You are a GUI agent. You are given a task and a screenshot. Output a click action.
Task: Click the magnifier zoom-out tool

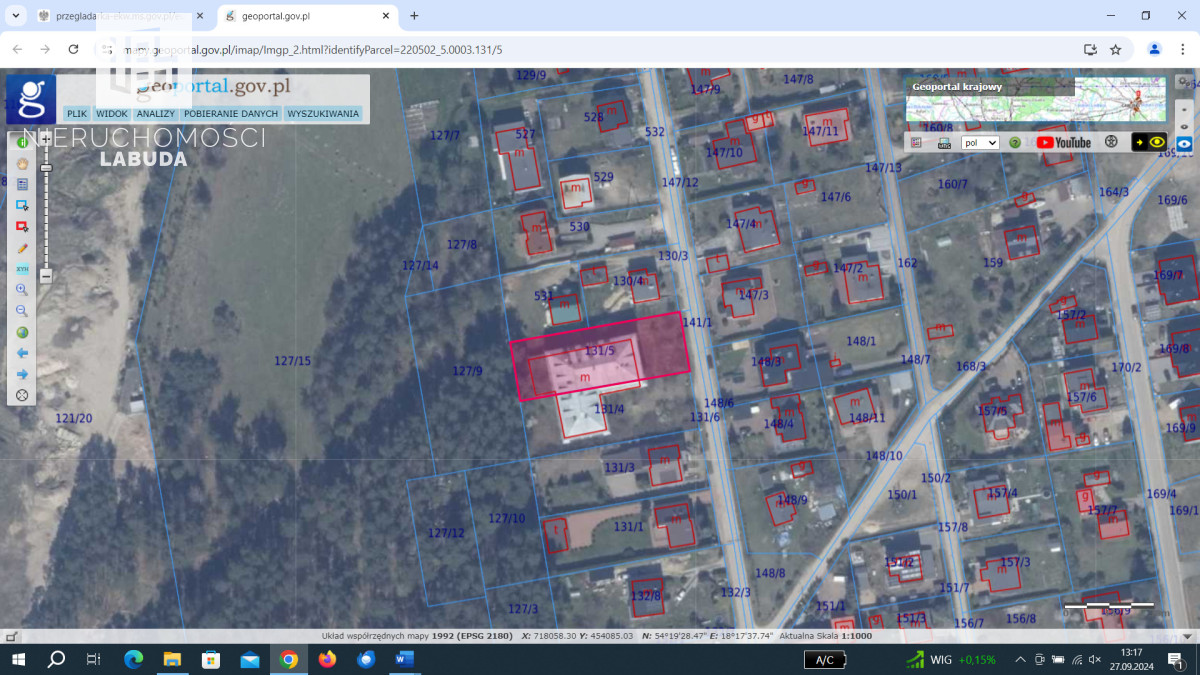point(22,311)
